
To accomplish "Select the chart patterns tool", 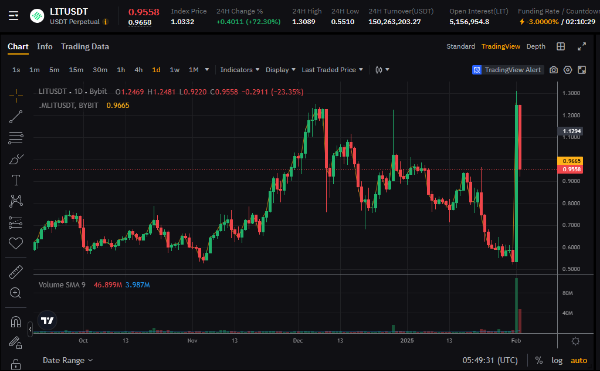I will (16, 201).
